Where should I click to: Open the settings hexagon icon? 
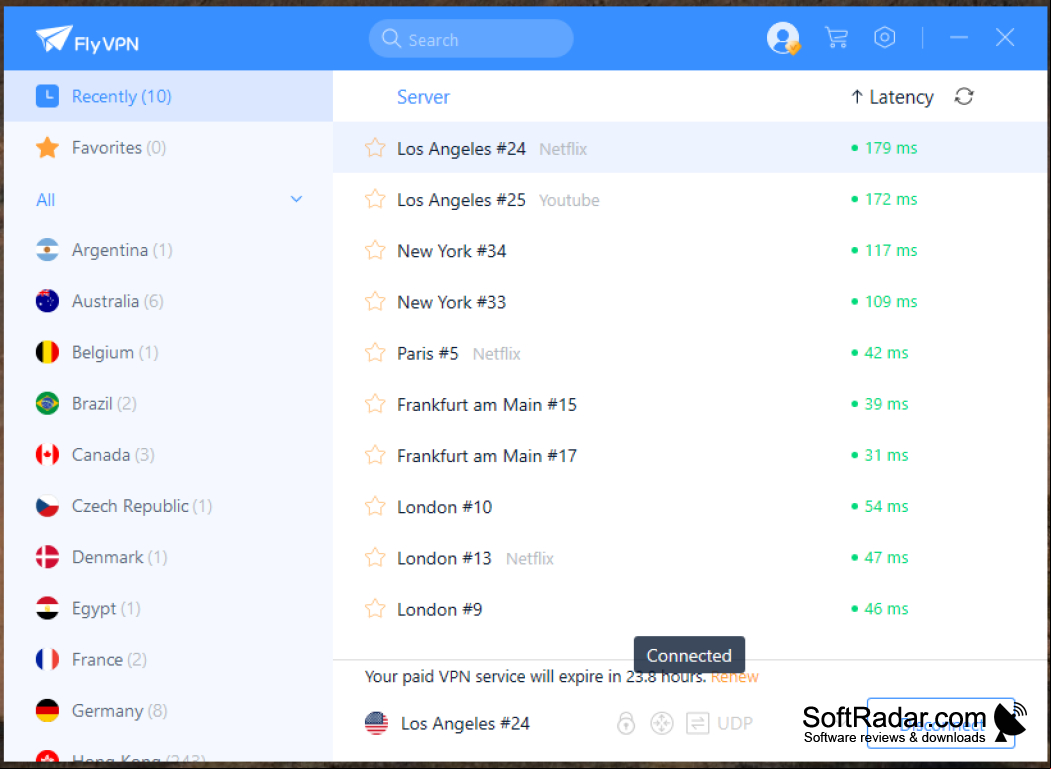click(884, 38)
